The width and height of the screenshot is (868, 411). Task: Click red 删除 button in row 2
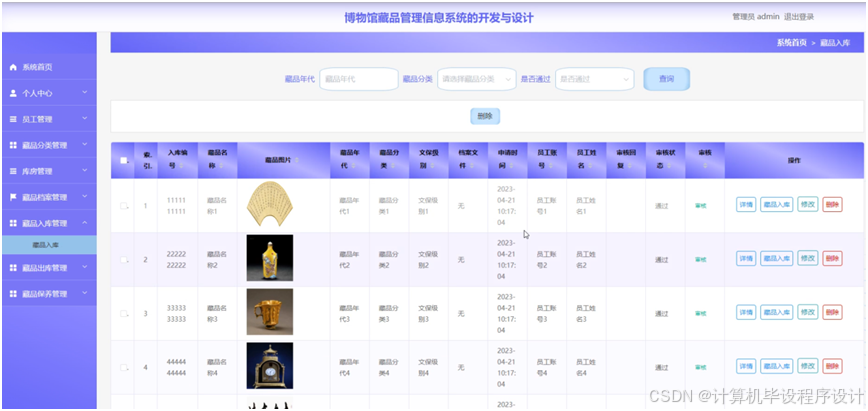[x=832, y=259]
